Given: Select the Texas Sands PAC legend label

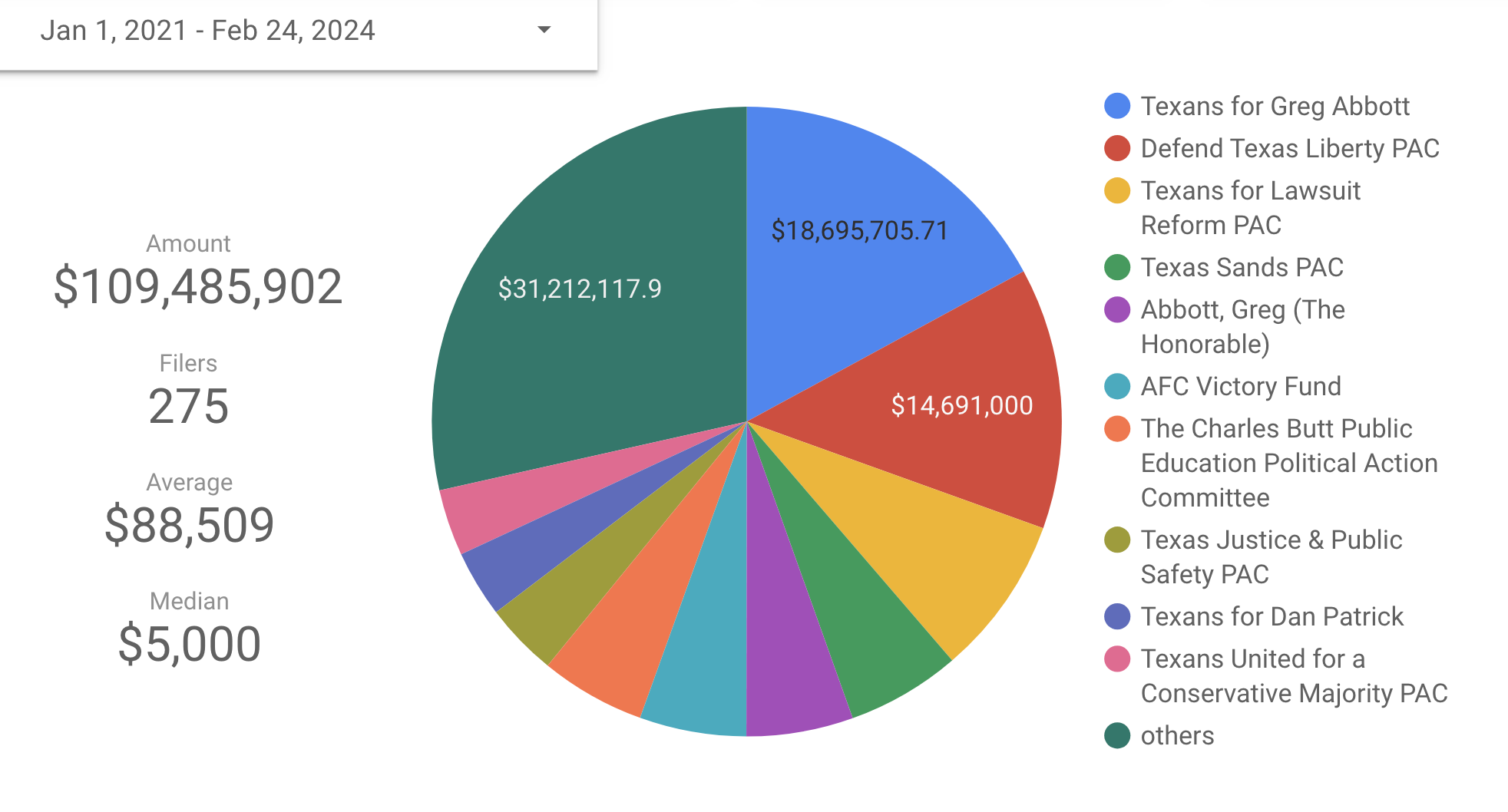Looking at the screenshot, I should (x=1242, y=267).
